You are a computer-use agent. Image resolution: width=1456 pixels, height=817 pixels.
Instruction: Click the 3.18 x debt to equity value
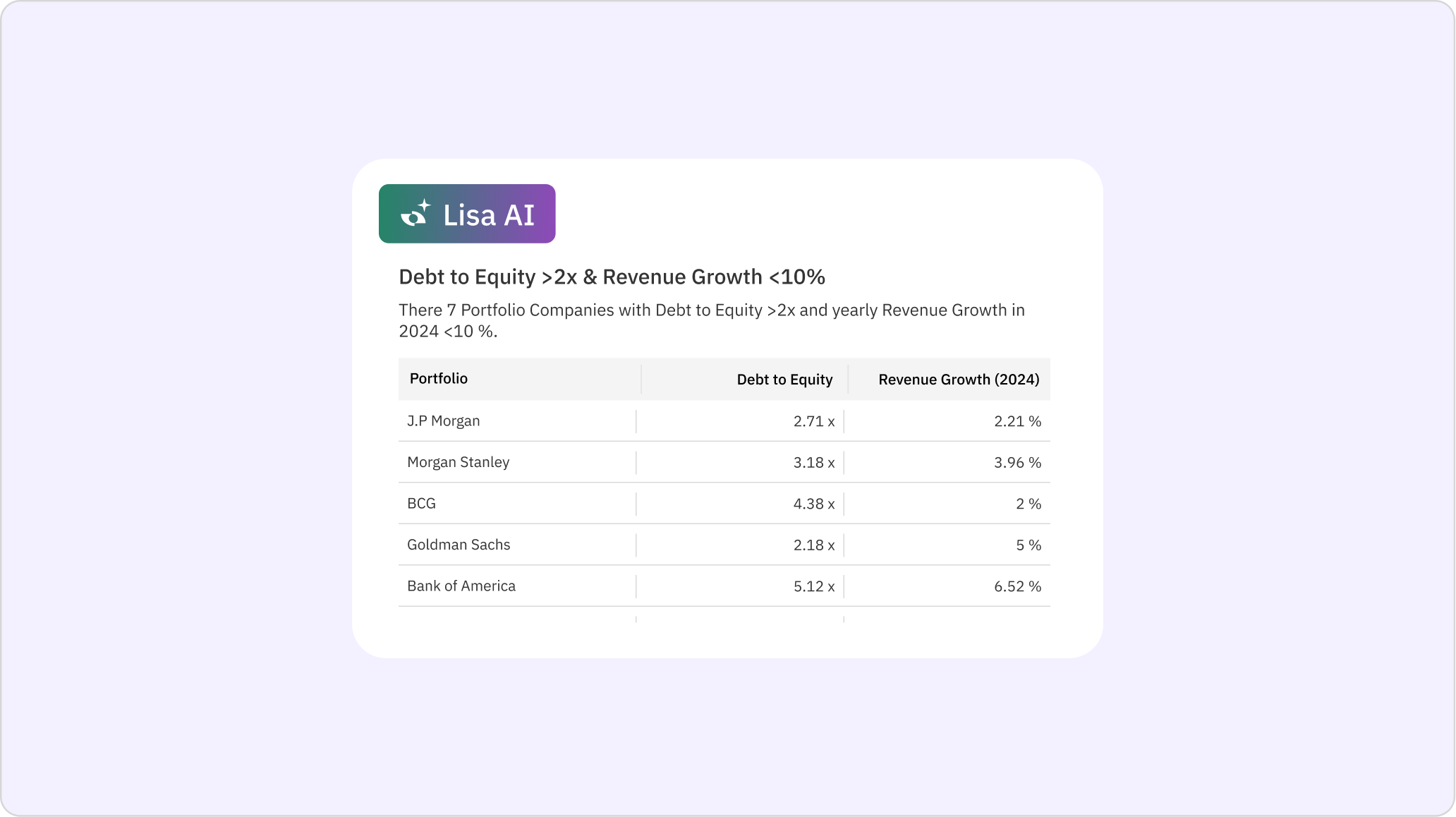(813, 463)
